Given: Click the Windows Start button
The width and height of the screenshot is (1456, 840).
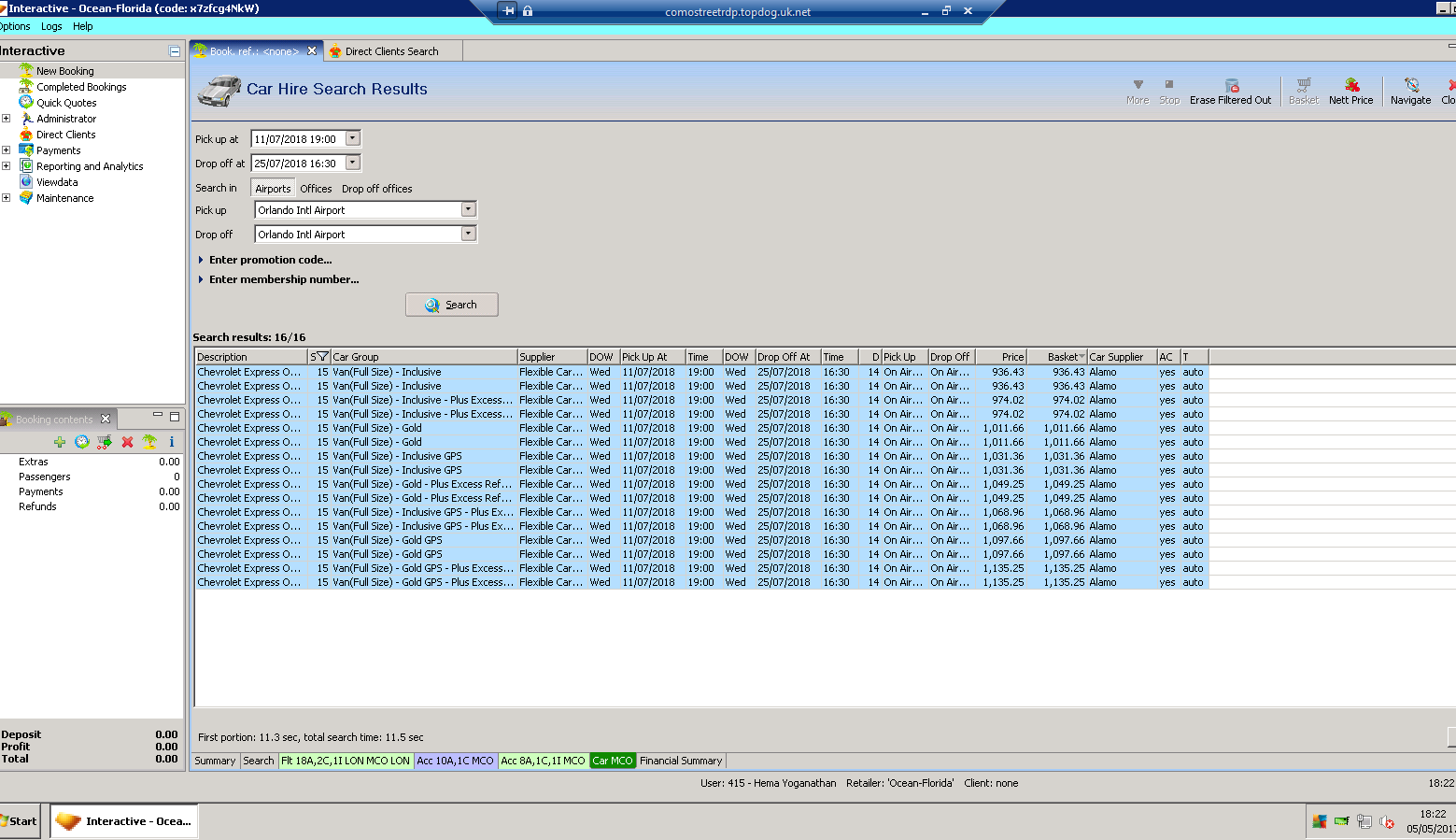Looking at the screenshot, I should pyautogui.click(x=20, y=821).
